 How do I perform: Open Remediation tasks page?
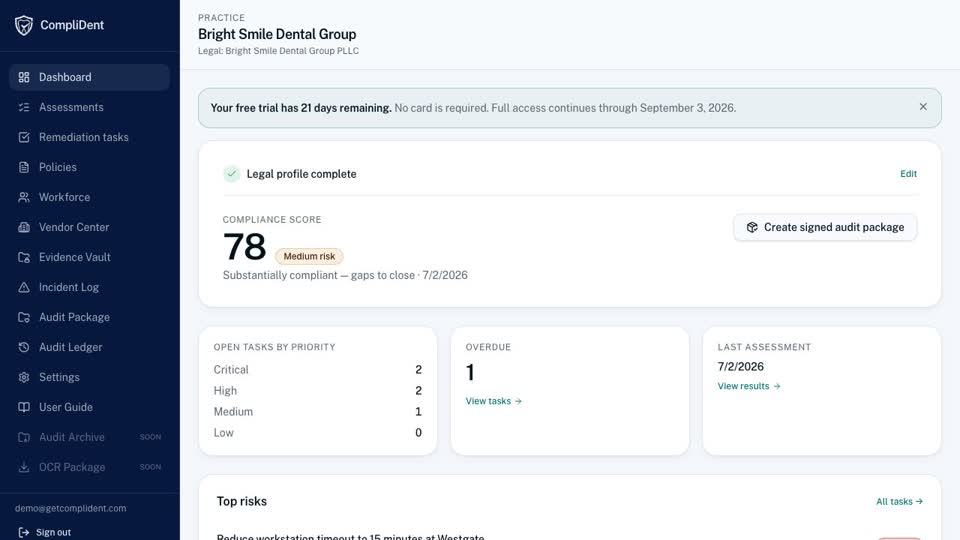[89, 137]
